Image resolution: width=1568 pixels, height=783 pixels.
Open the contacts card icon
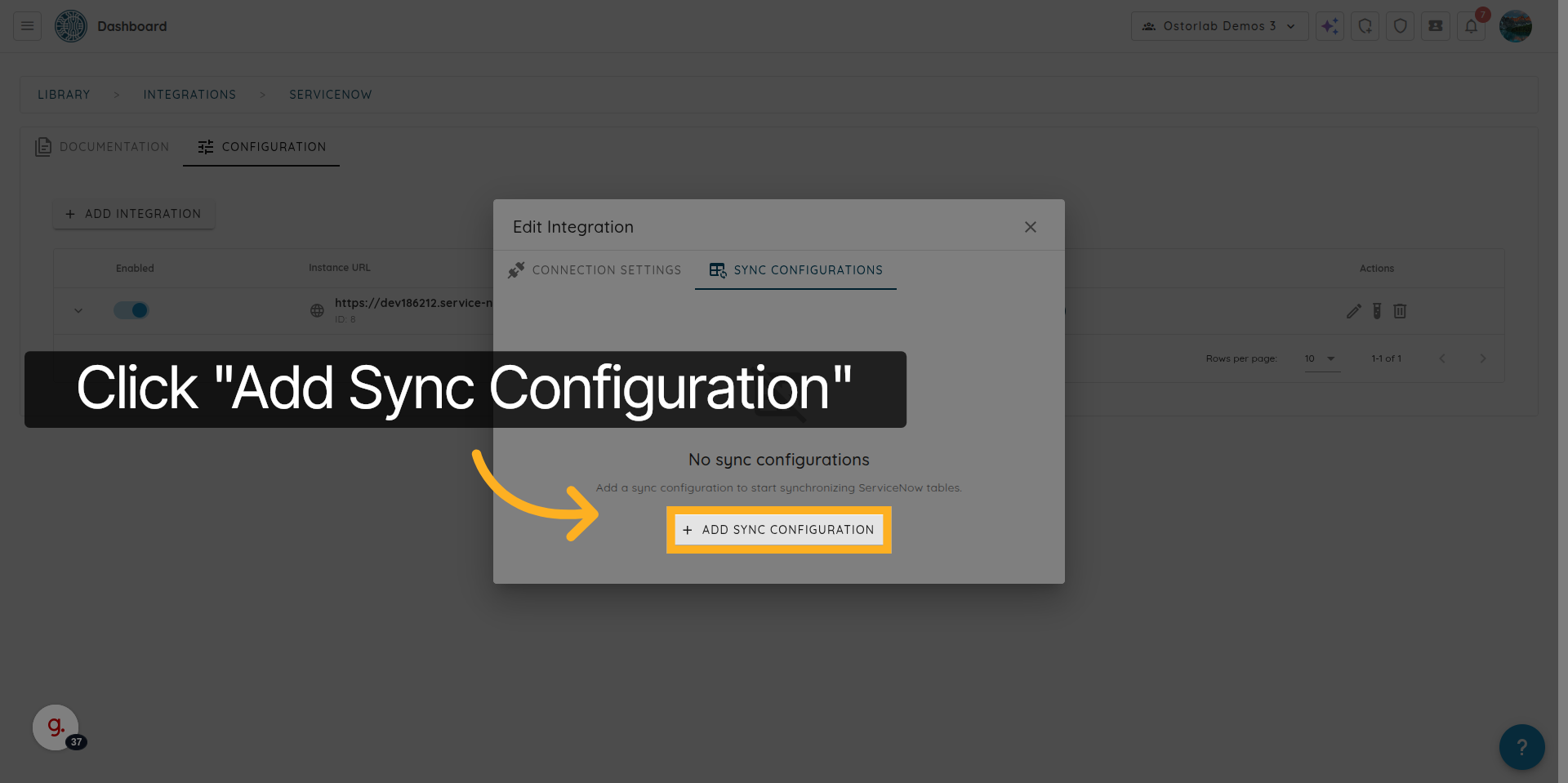point(1435,25)
